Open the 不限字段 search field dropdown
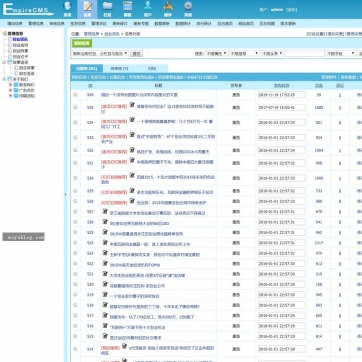The height and width of the screenshot is (362, 362). coord(341,53)
